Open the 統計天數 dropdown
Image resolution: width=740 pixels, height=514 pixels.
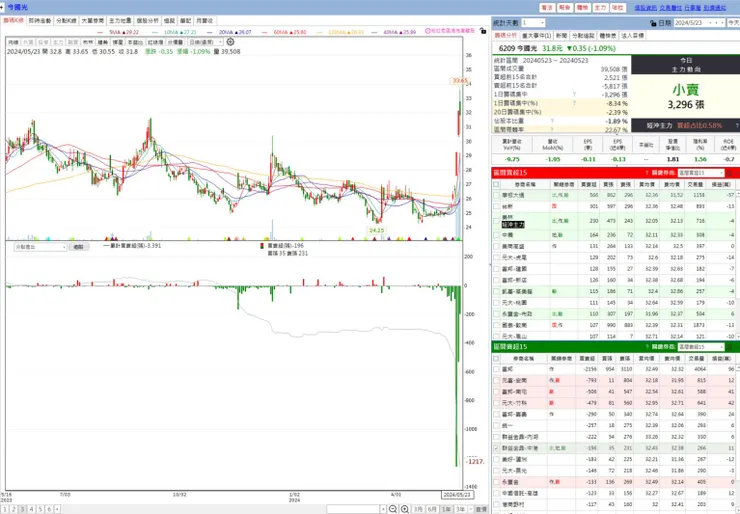[533, 23]
